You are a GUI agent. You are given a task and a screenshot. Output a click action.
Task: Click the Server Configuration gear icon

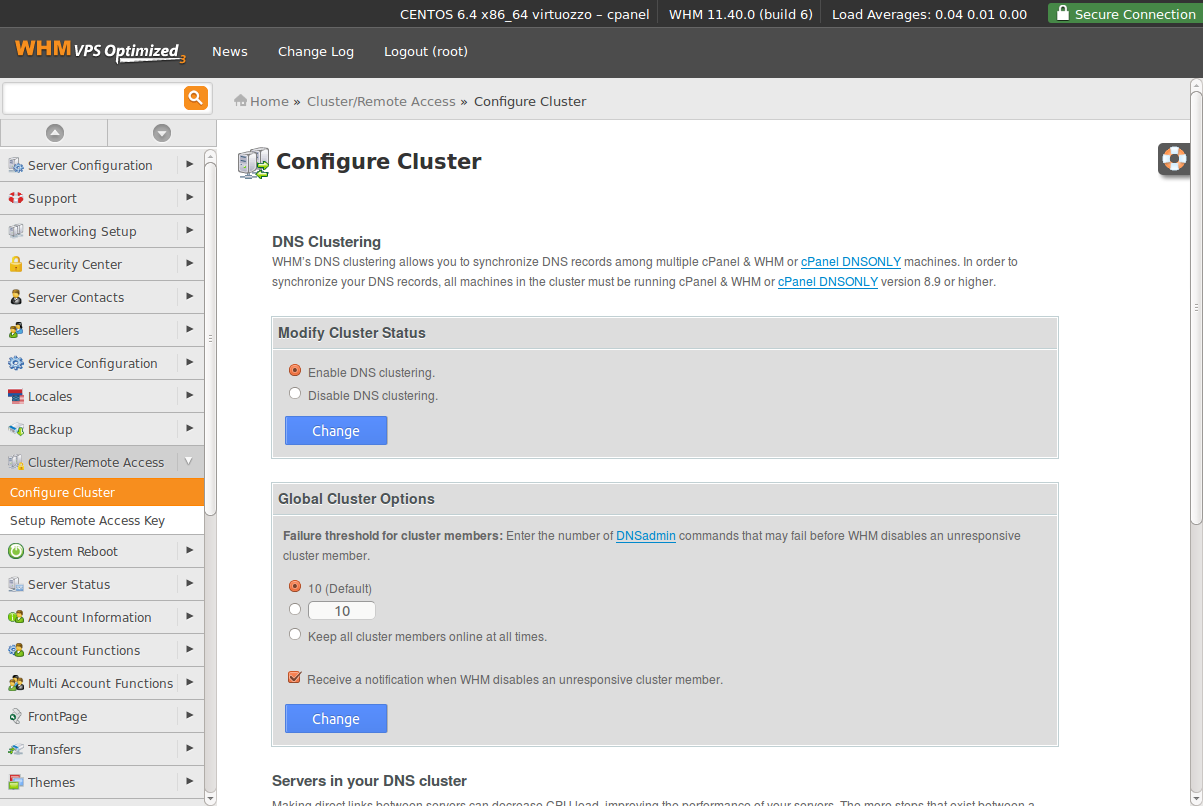[x=15, y=165]
